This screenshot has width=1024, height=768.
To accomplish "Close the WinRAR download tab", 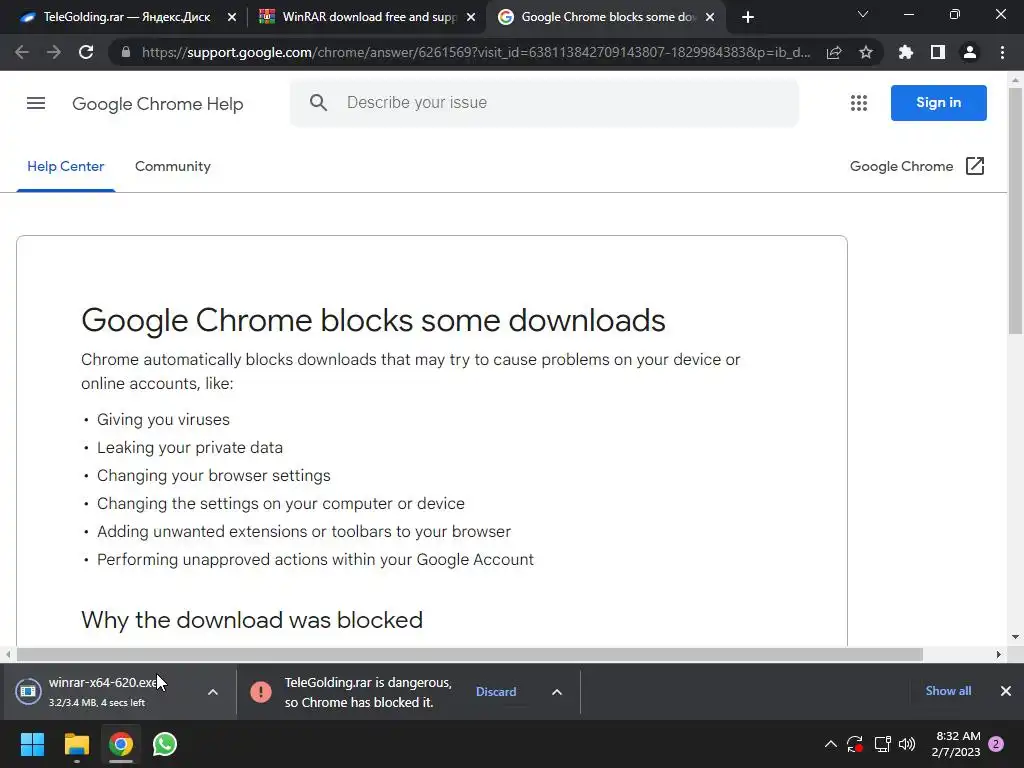I will [471, 17].
